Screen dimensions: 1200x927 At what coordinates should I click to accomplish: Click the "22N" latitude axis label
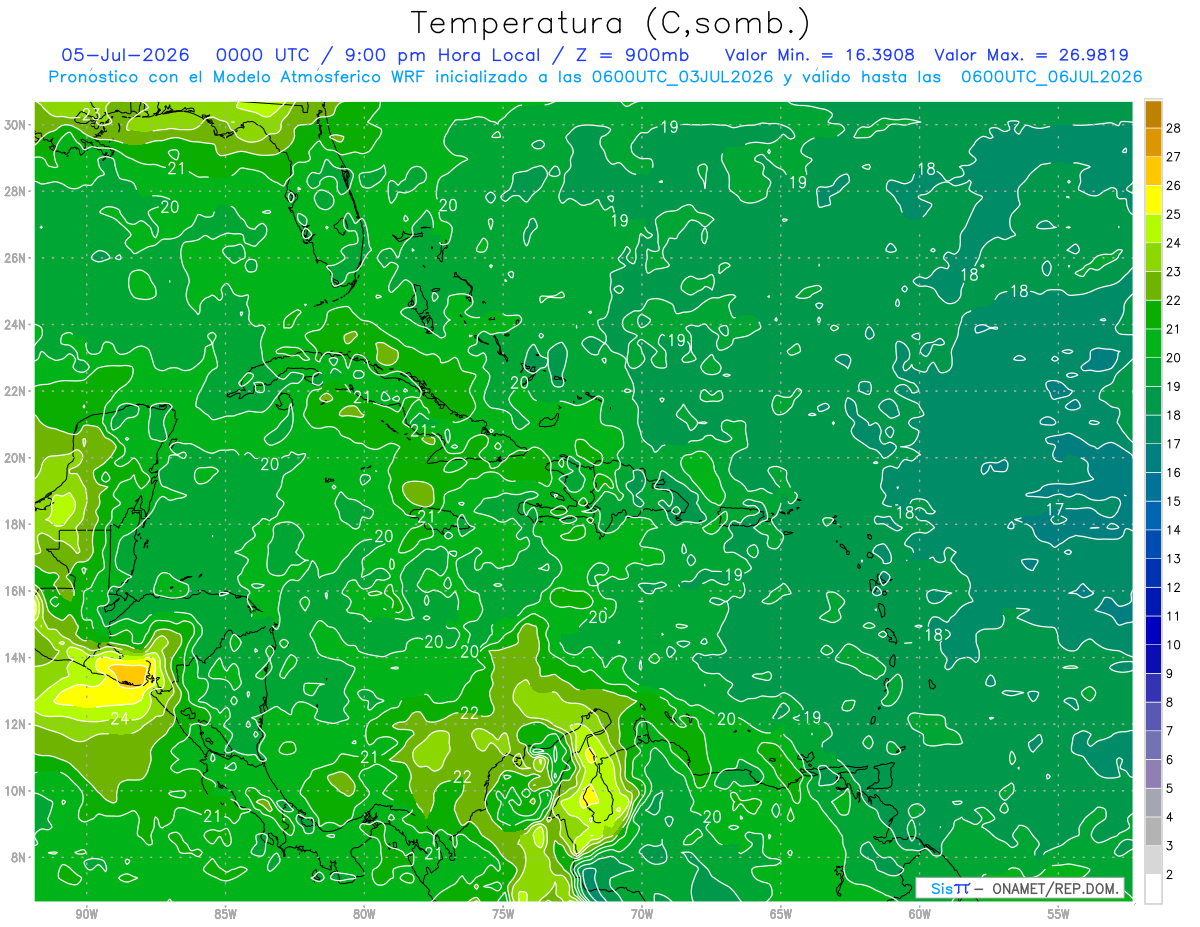click(x=16, y=391)
